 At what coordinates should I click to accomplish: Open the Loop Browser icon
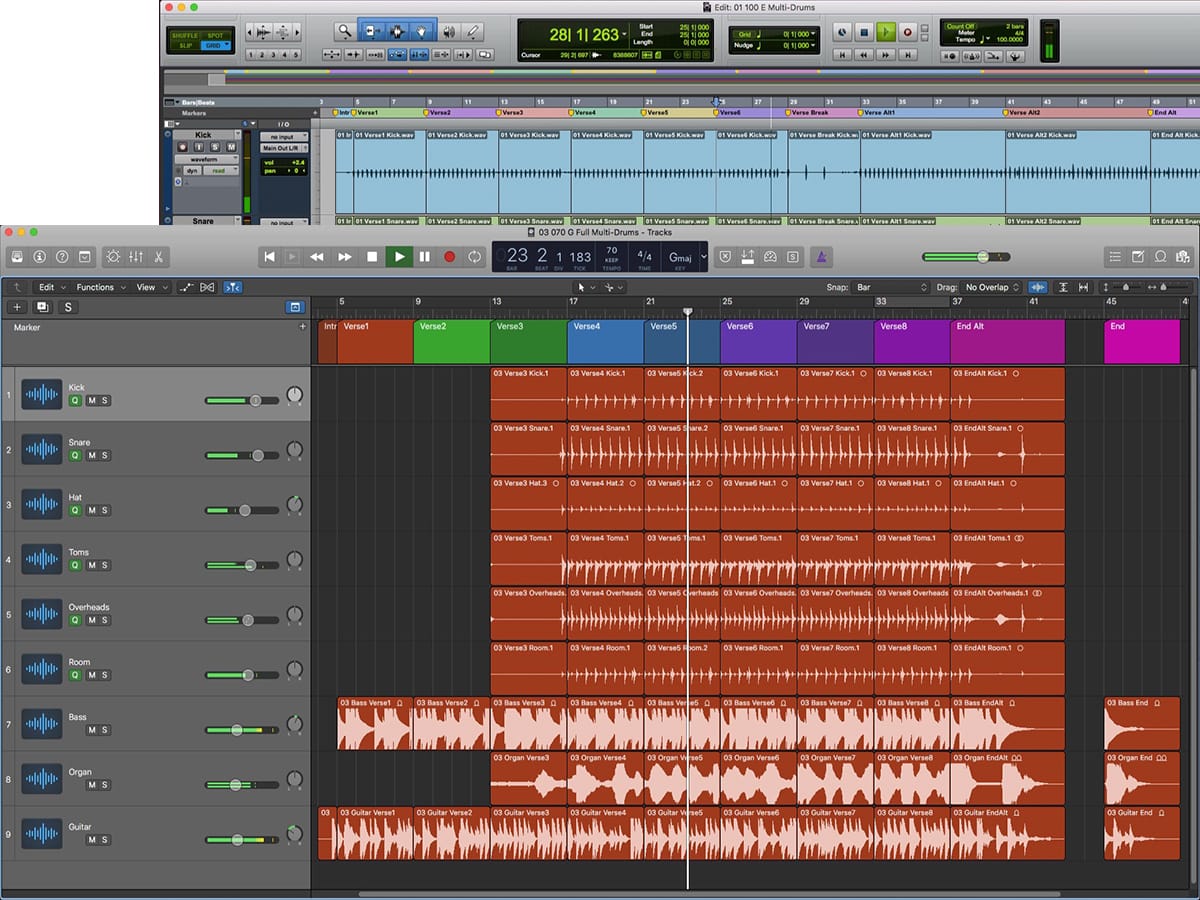tap(1160, 257)
